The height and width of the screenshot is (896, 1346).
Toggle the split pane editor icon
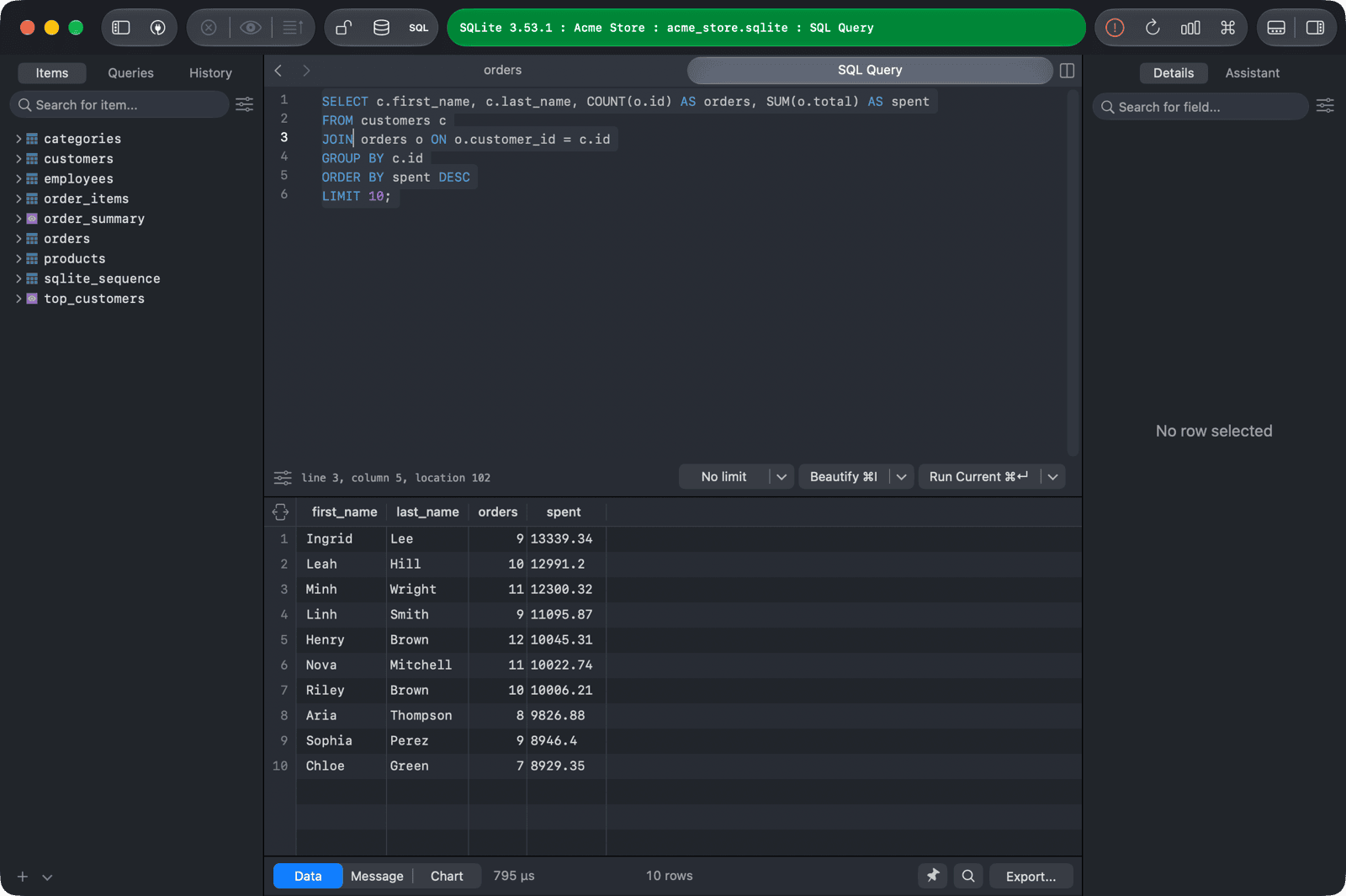(1067, 71)
